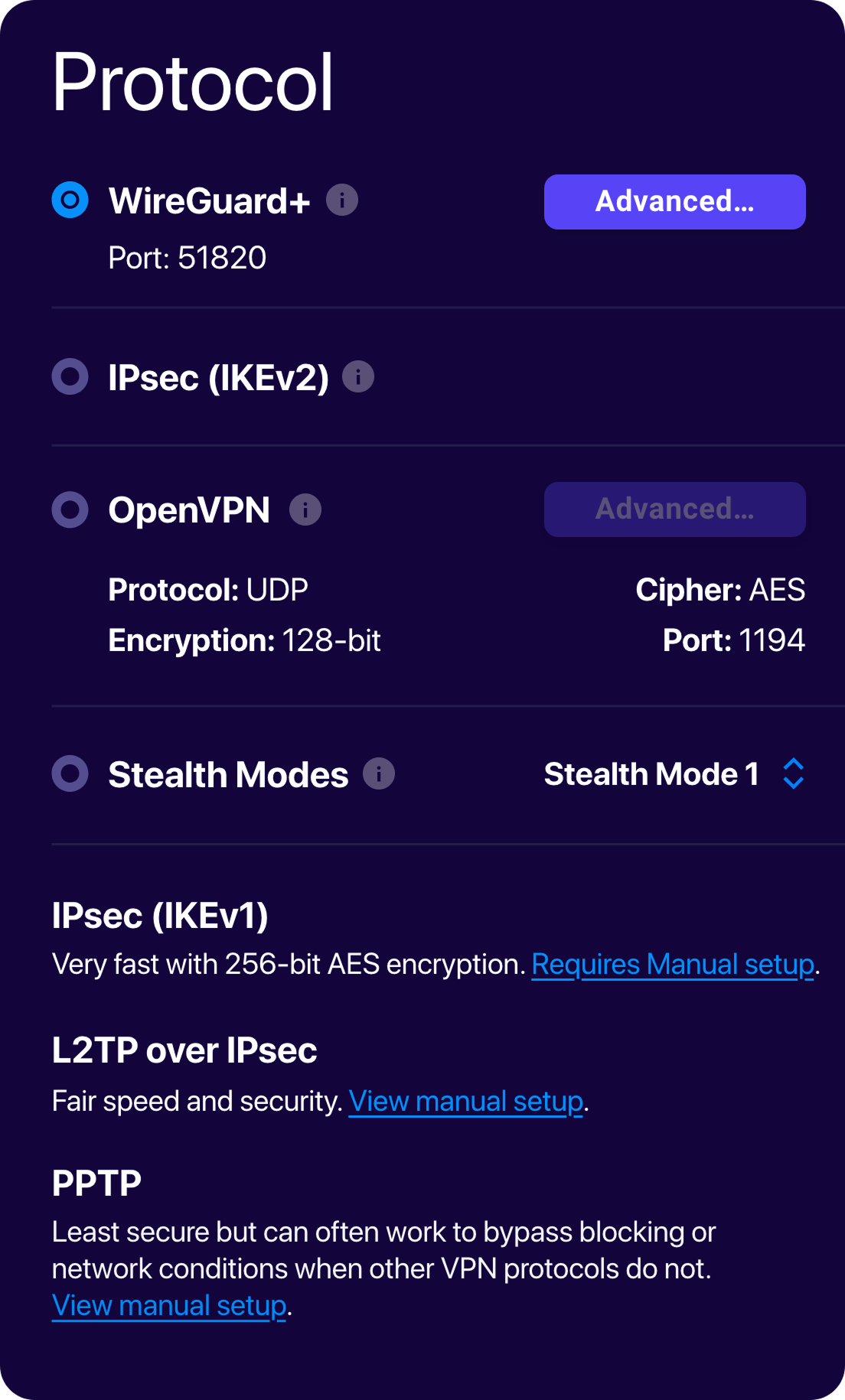Select the Stealth Modes option
845x1400 pixels.
[x=70, y=774]
